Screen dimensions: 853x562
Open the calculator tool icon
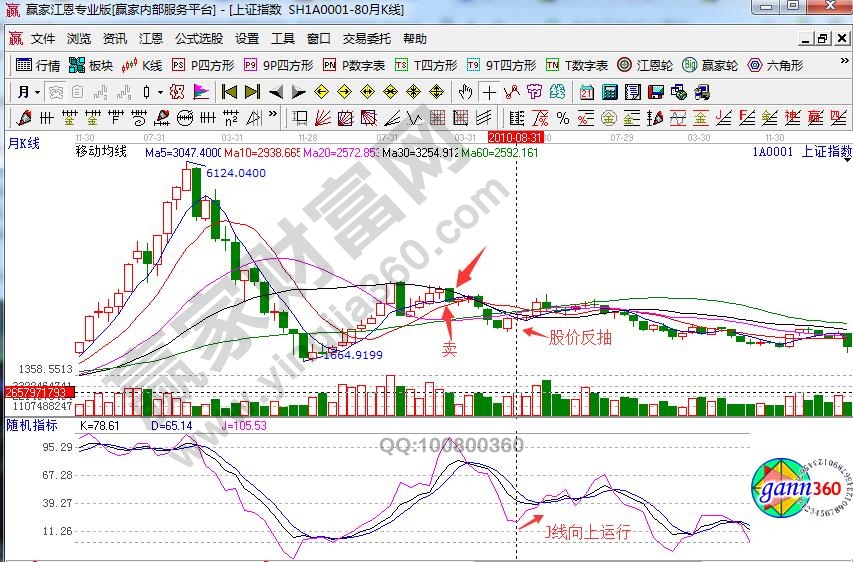point(607,92)
